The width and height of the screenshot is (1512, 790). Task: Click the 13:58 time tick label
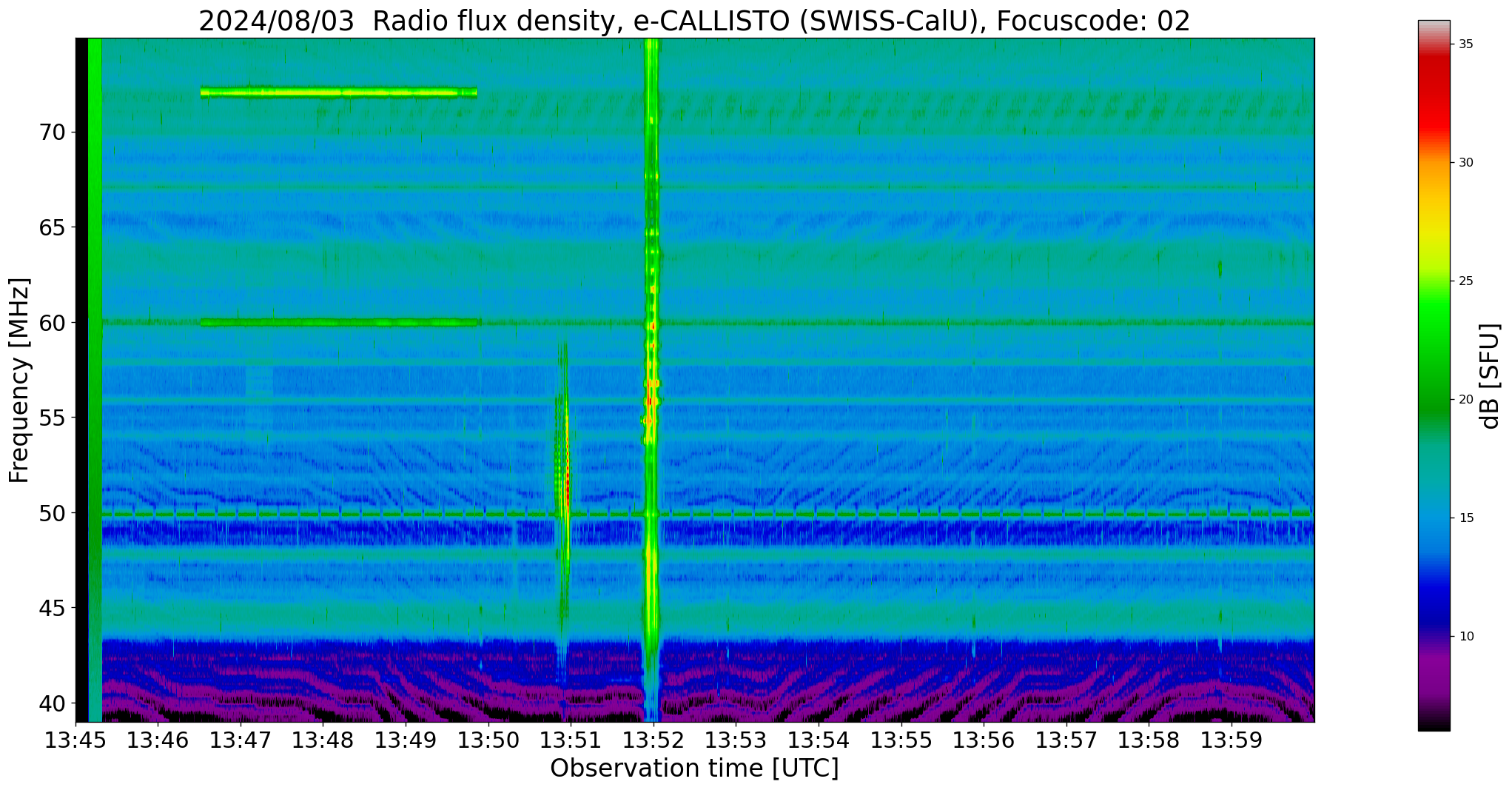click(1149, 740)
